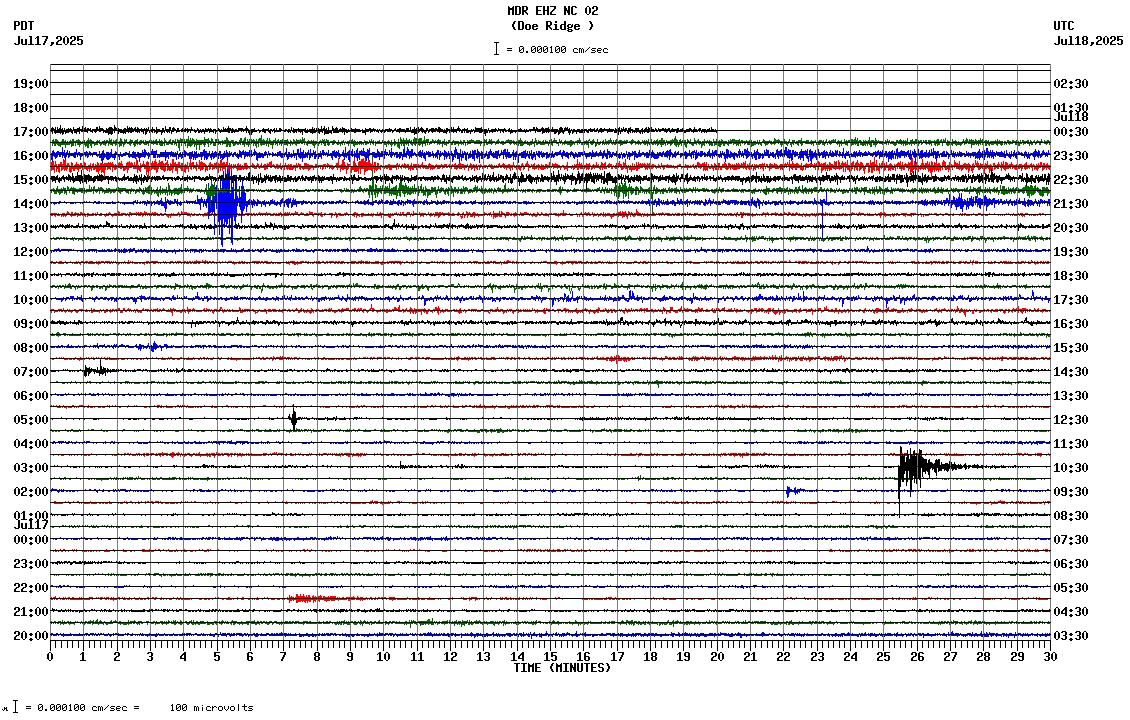Click the minute '13' tick label on time axis
The width and height of the screenshot is (1130, 720).
[484, 657]
